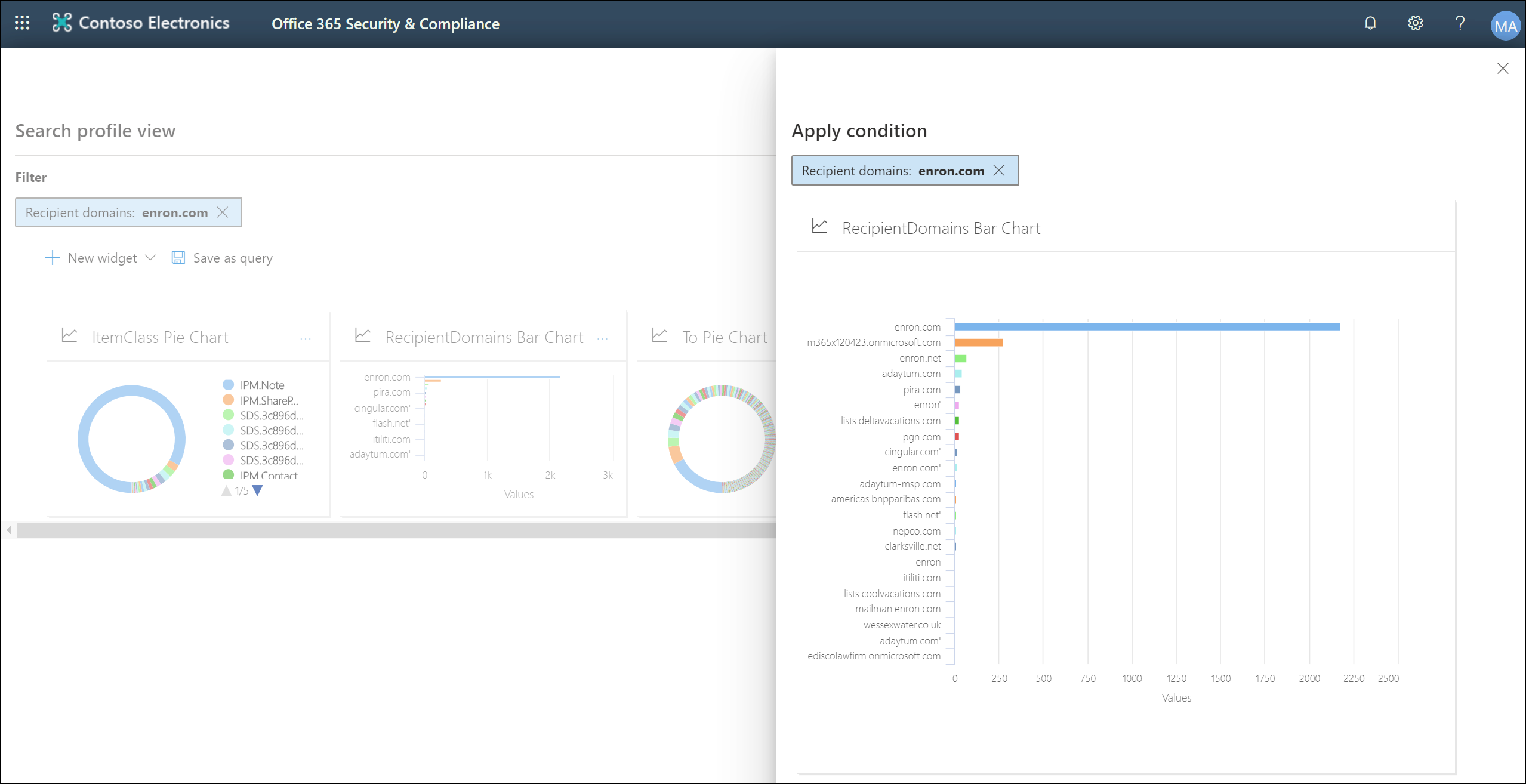
Task: Click the adaytum-msp.com axis label
Action: pos(900,484)
